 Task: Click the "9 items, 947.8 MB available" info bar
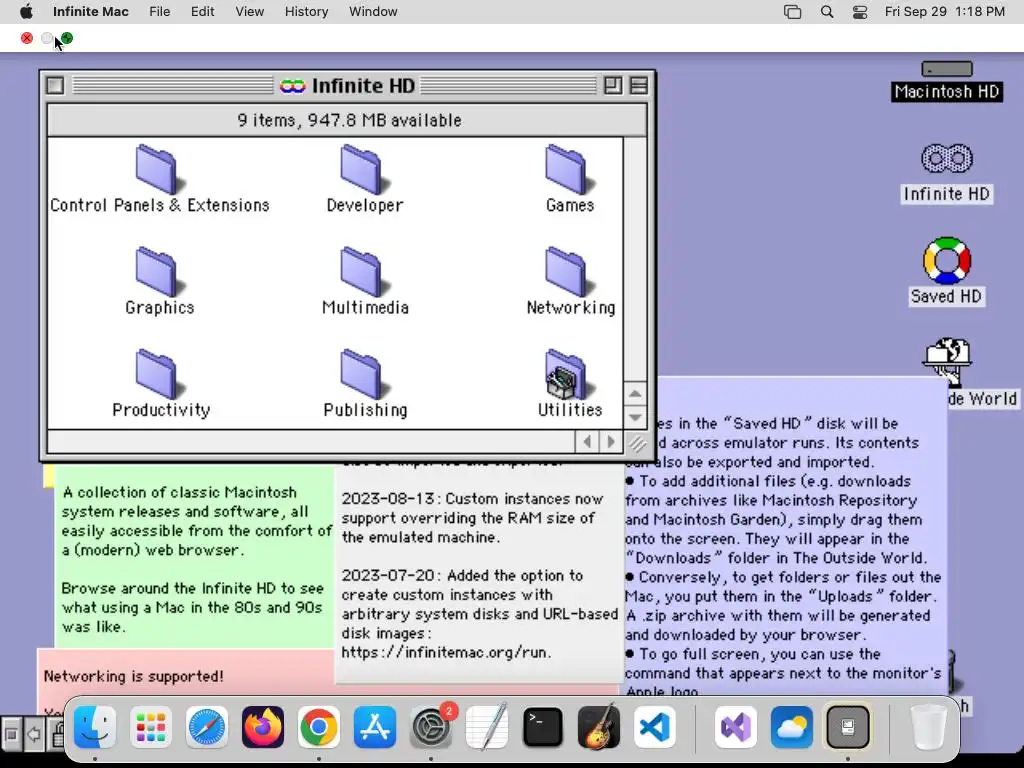(347, 120)
